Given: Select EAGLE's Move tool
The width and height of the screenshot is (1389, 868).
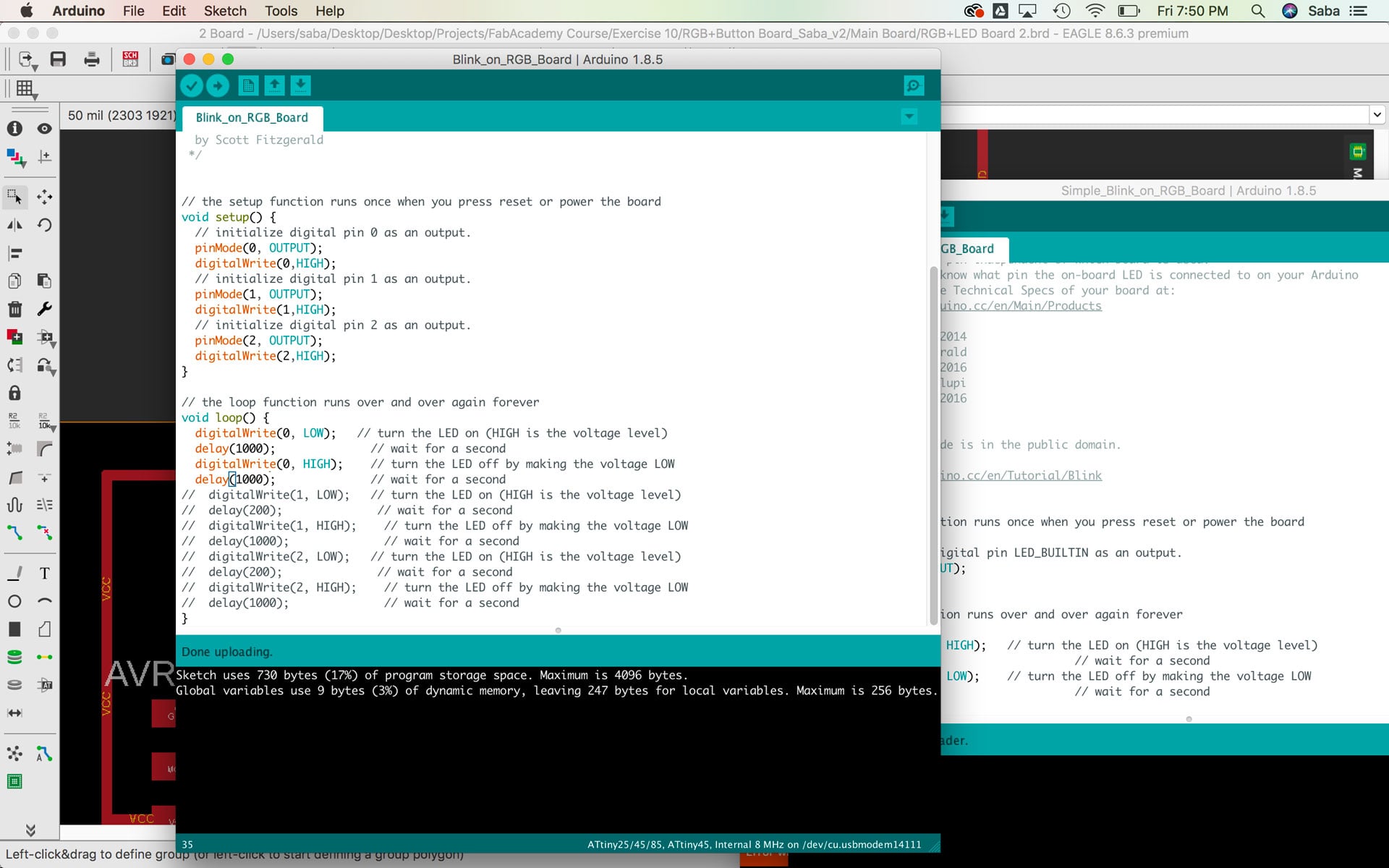Looking at the screenshot, I should [45, 197].
